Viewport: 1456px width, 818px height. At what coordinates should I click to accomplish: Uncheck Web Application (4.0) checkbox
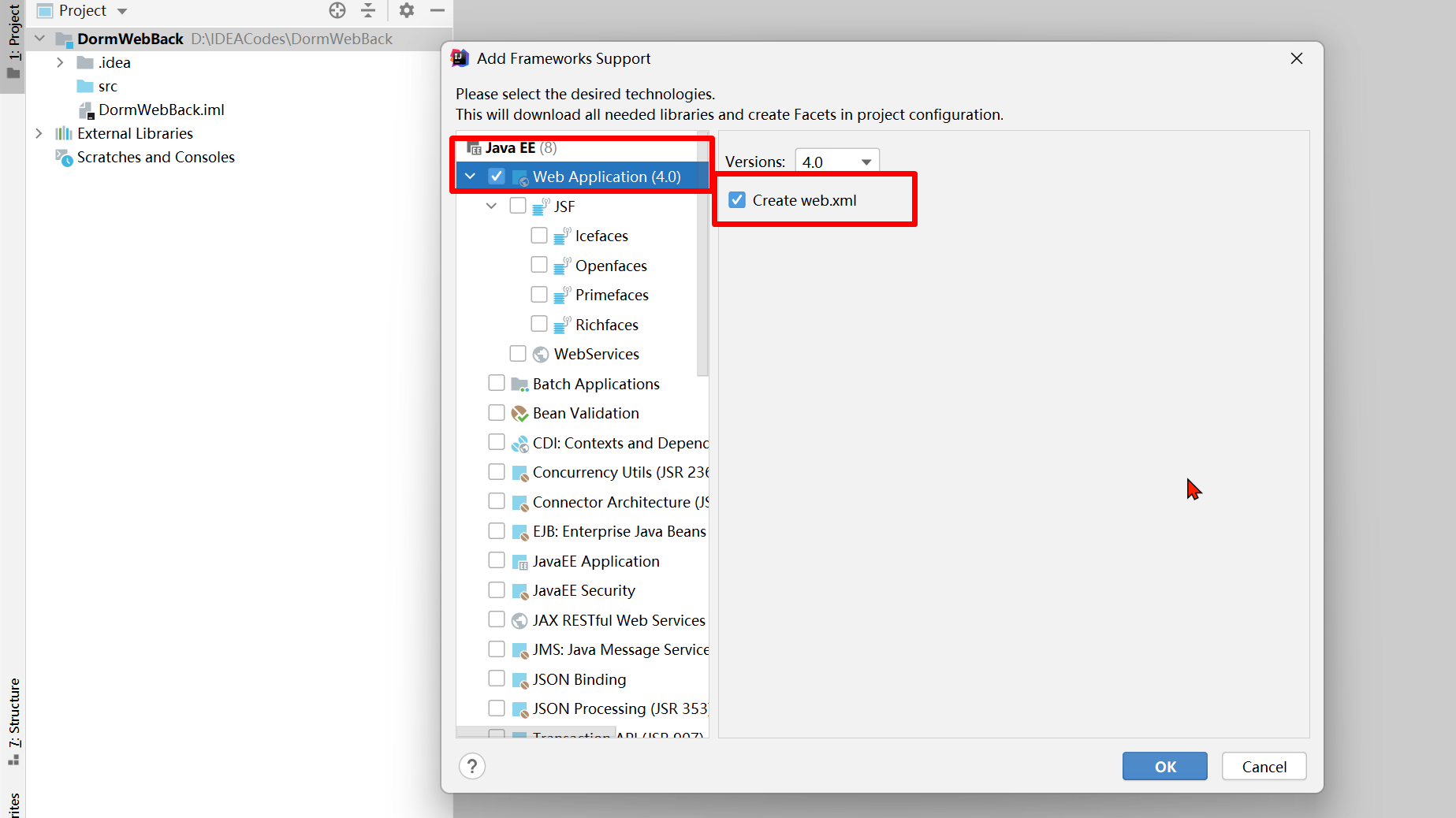[497, 176]
